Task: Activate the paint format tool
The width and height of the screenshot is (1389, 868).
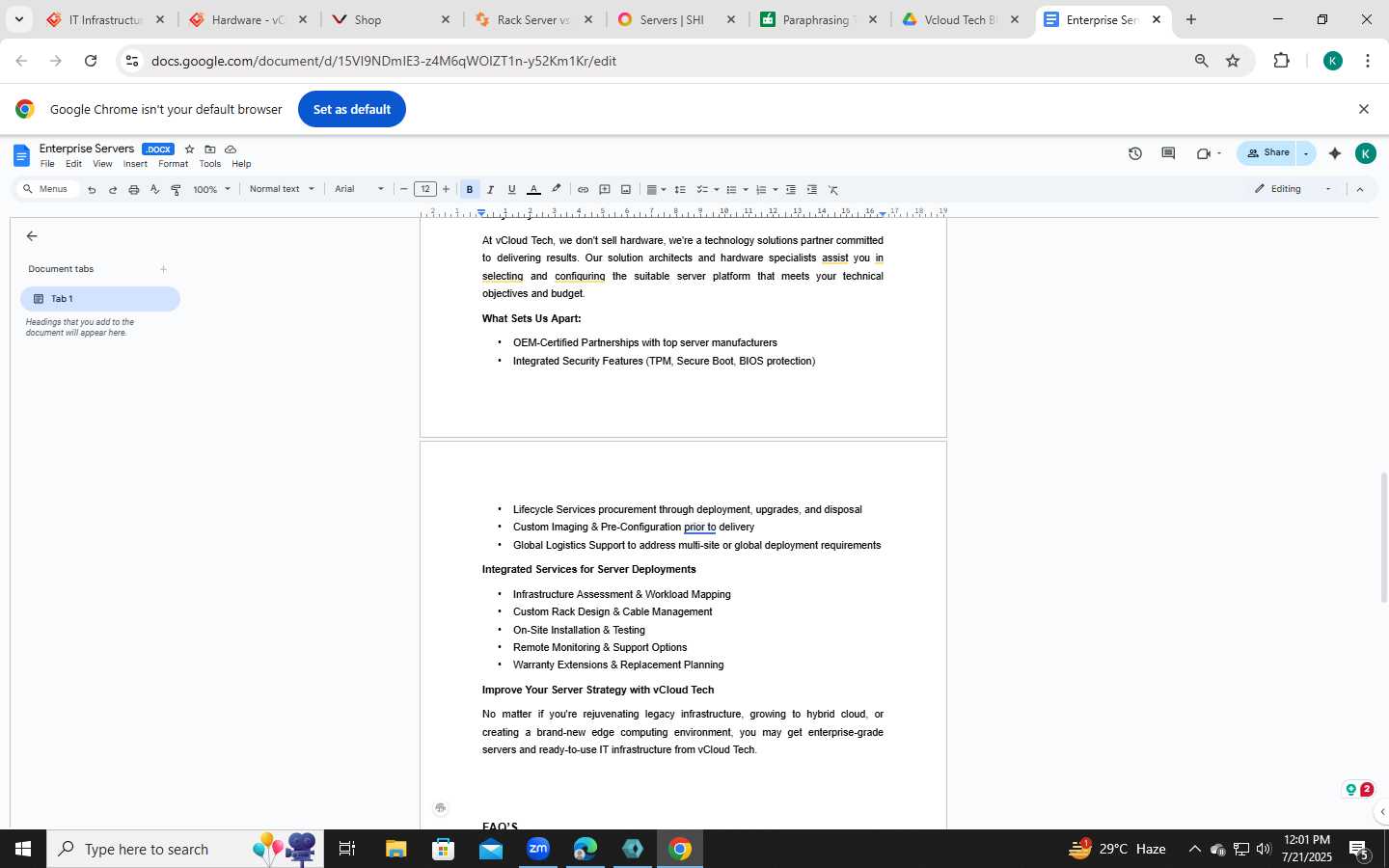Action: coord(176,190)
